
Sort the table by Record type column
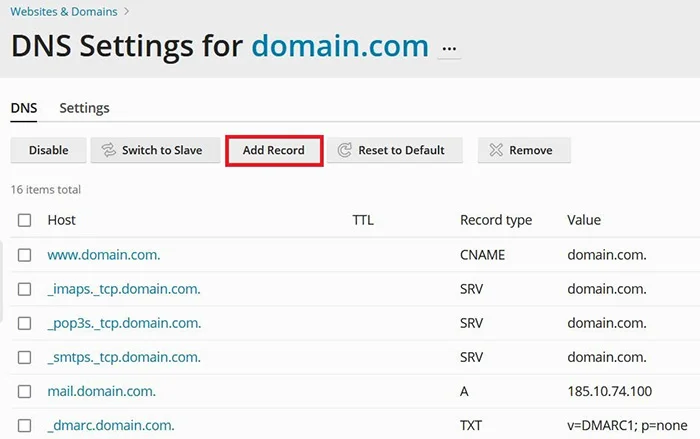tap(495, 220)
